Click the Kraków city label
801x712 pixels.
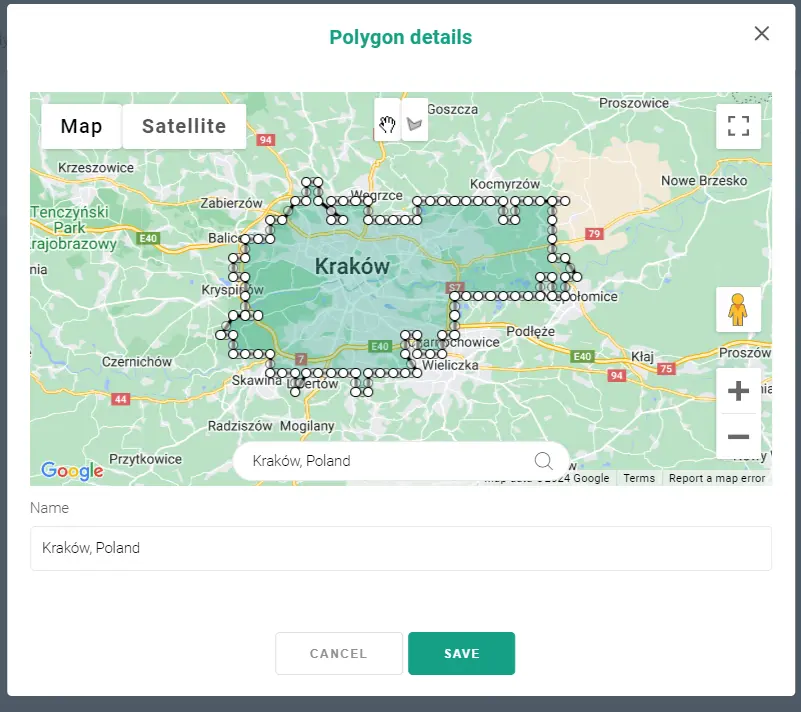click(x=352, y=266)
